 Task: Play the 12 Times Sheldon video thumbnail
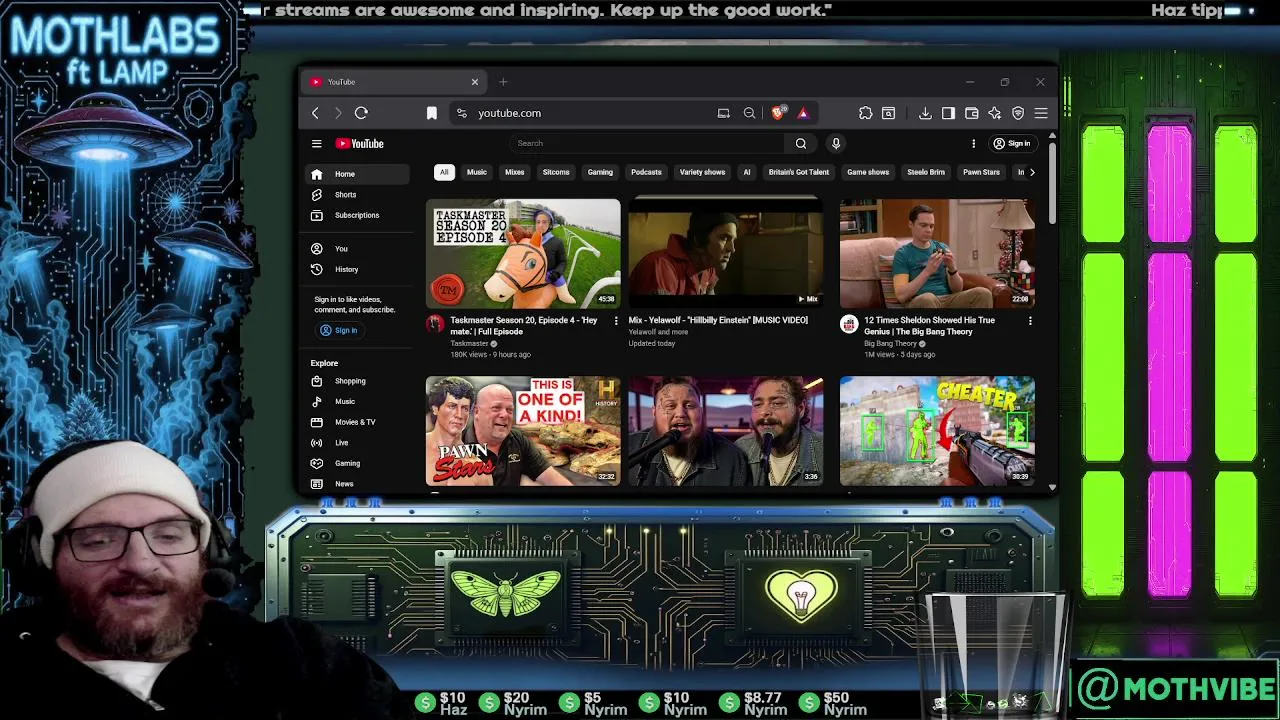(x=937, y=253)
